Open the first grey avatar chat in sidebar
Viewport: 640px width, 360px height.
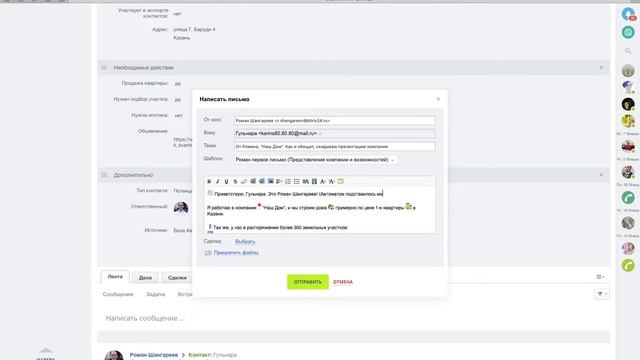[x=628, y=71]
